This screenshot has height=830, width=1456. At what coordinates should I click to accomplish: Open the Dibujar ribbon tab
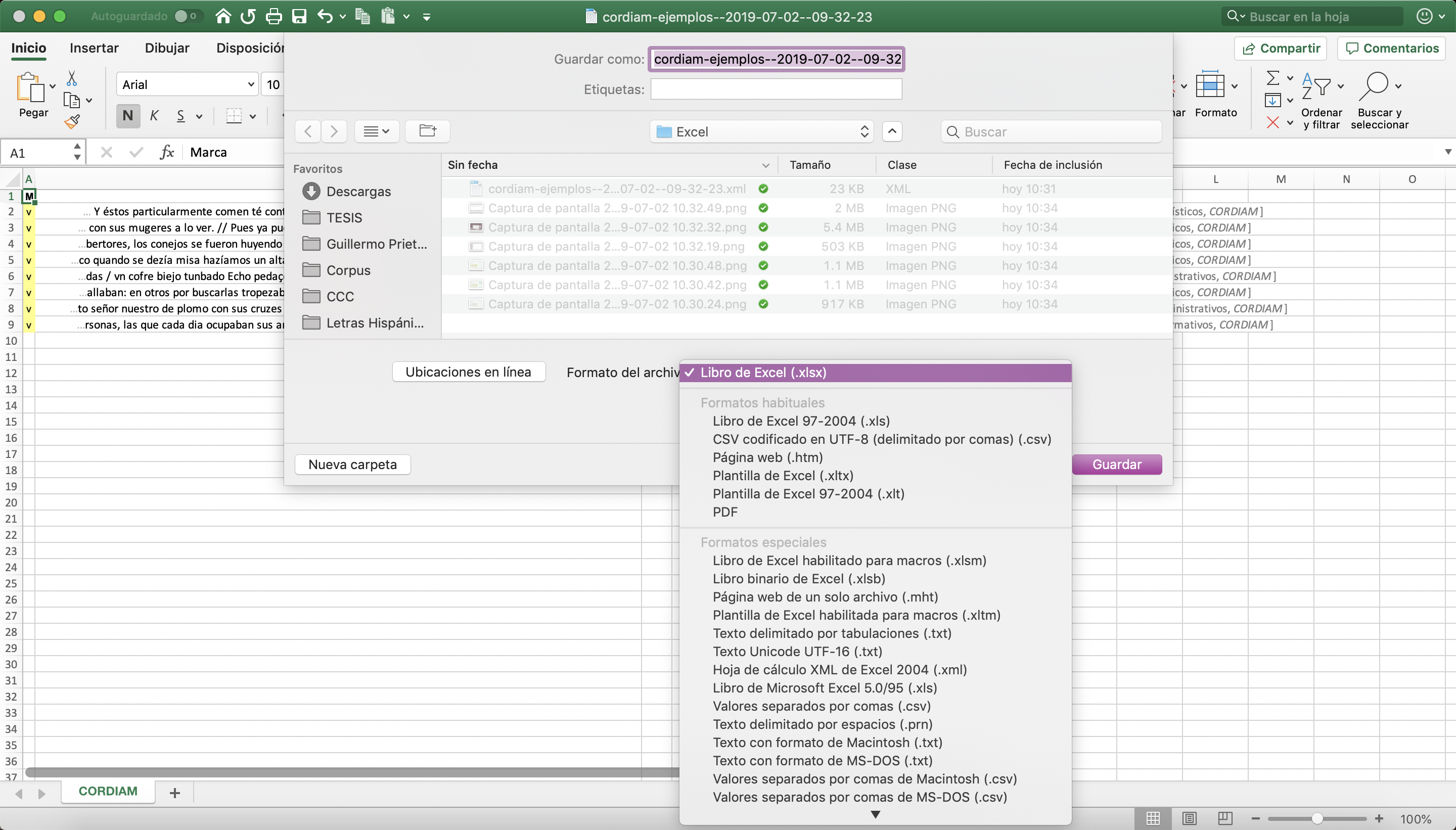(x=167, y=48)
